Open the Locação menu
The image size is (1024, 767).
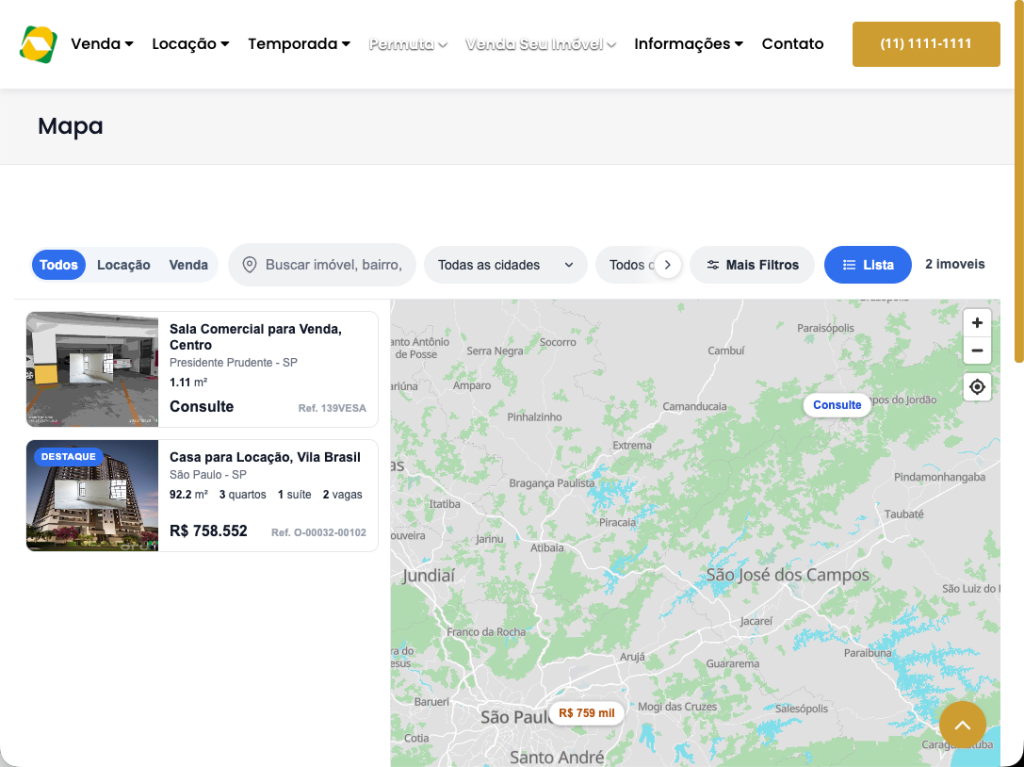tap(191, 44)
